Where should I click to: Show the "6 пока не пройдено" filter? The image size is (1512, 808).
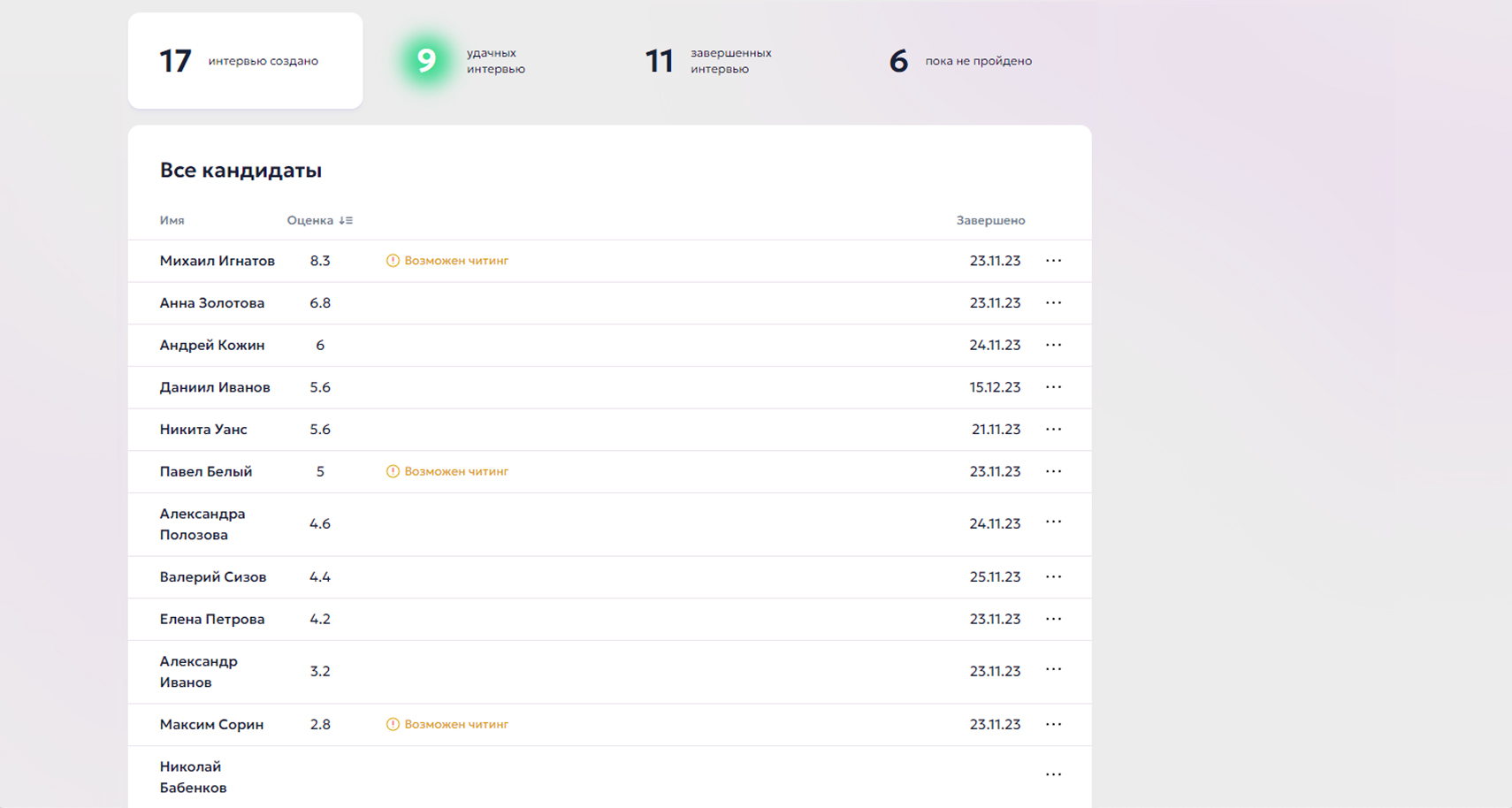960,61
